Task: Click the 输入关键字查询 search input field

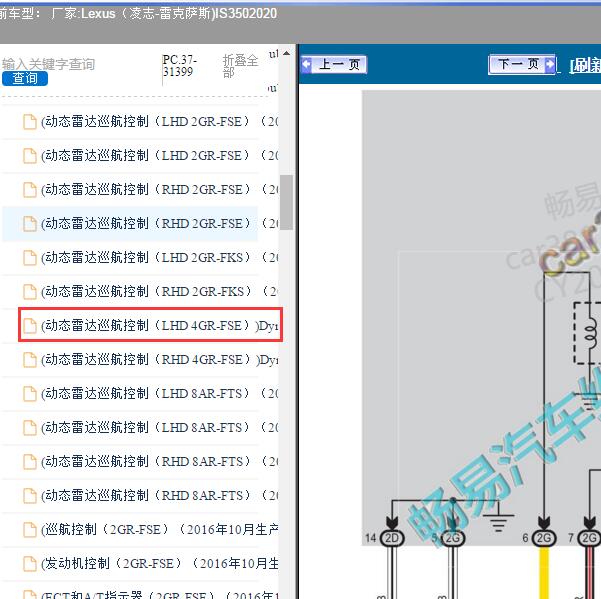Action: point(49,64)
